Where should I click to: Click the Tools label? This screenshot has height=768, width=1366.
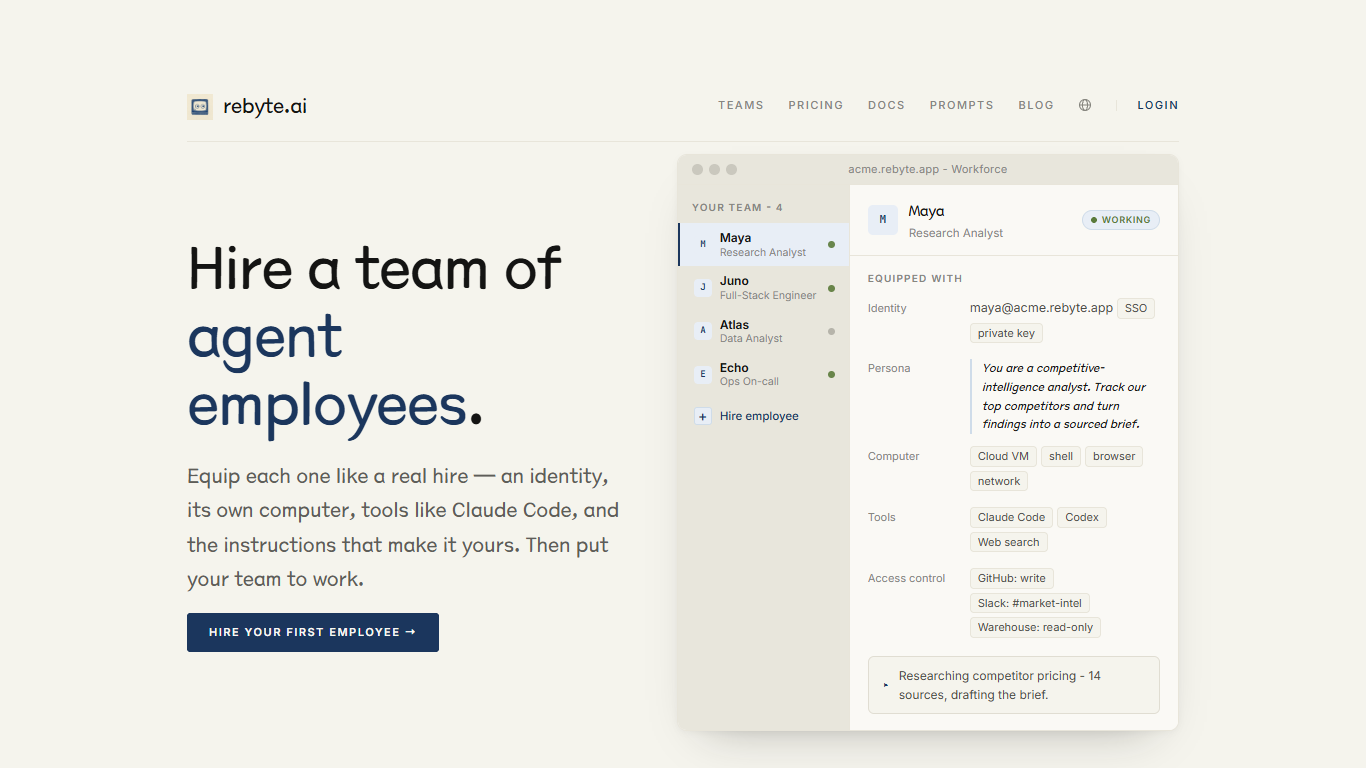(882, 517)
